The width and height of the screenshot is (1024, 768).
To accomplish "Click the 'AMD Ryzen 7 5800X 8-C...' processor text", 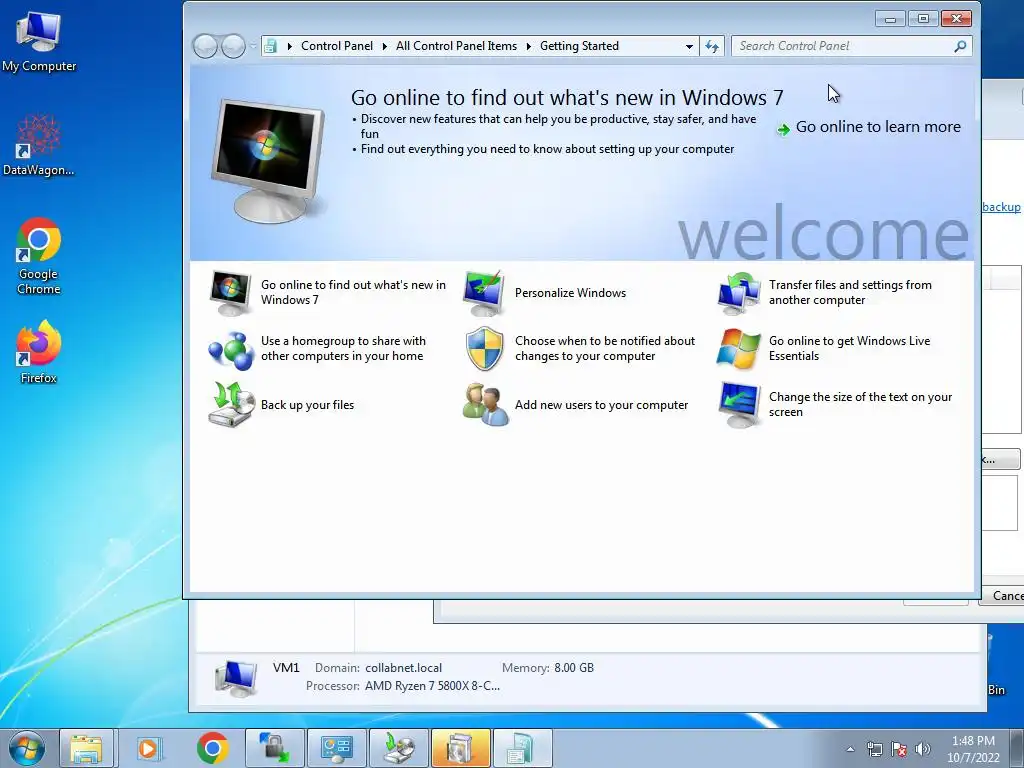I will pos(432,686).
